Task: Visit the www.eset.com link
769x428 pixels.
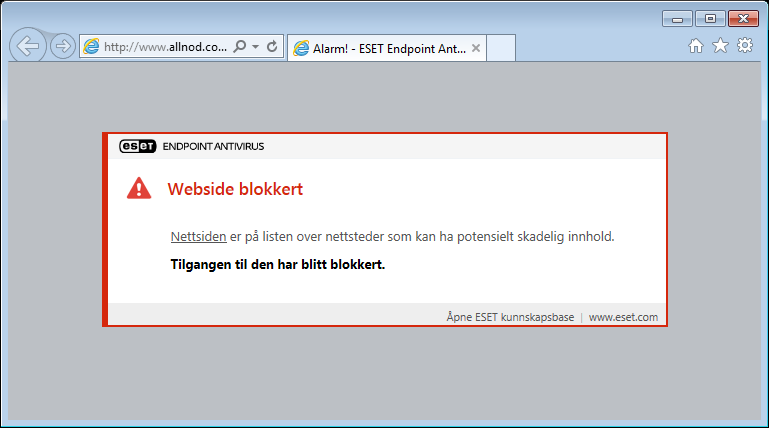Action: click(623, 317)
